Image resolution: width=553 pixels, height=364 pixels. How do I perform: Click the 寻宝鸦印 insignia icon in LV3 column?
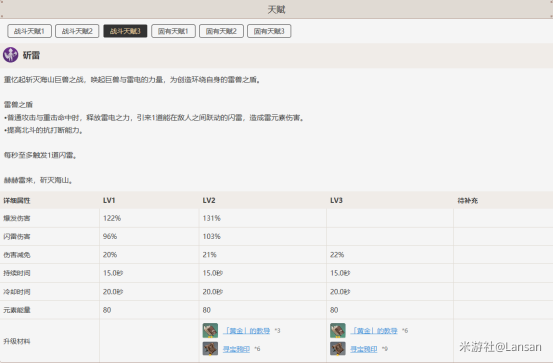338,348
